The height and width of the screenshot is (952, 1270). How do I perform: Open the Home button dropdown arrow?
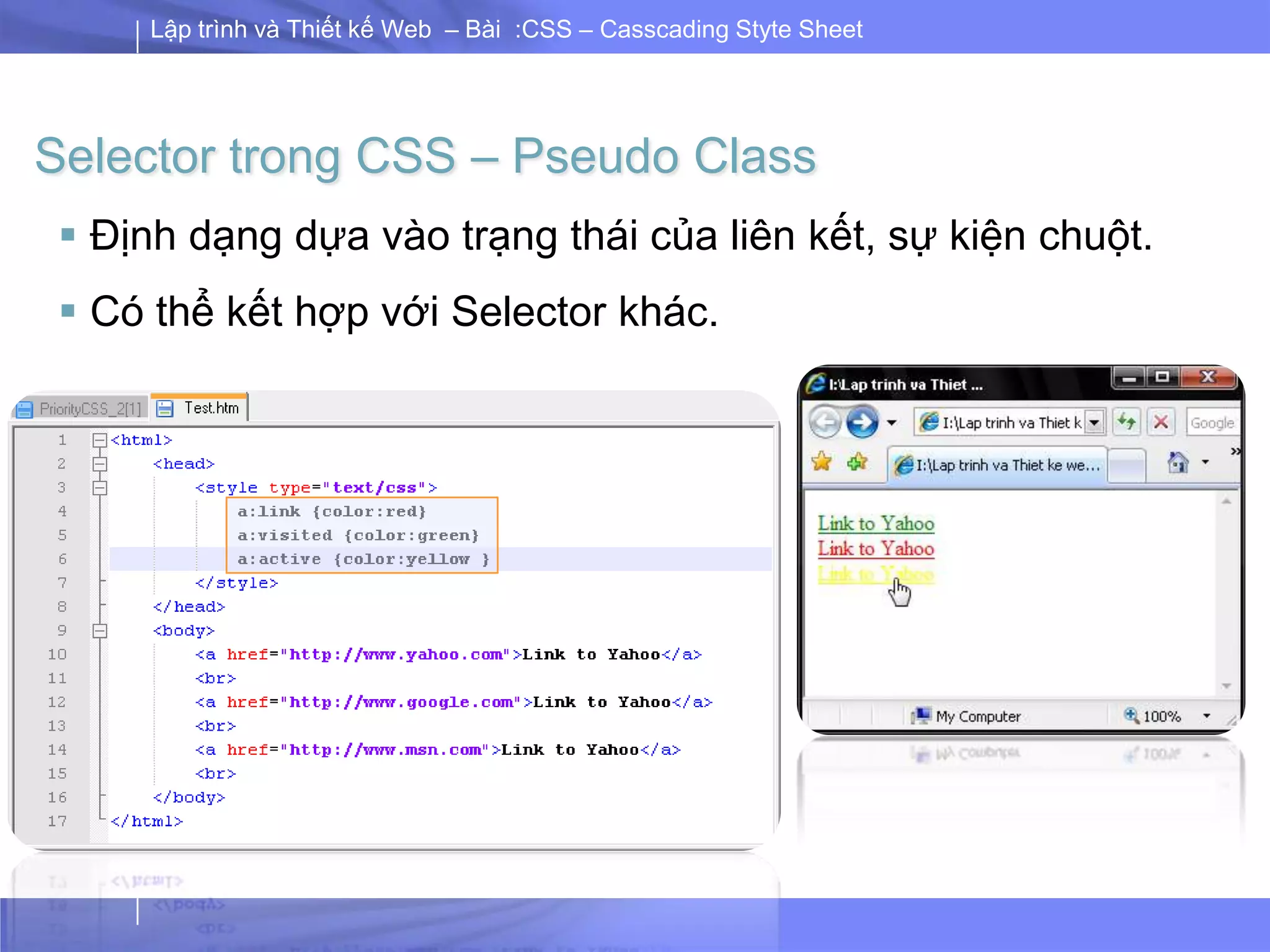coord(1206,462)
